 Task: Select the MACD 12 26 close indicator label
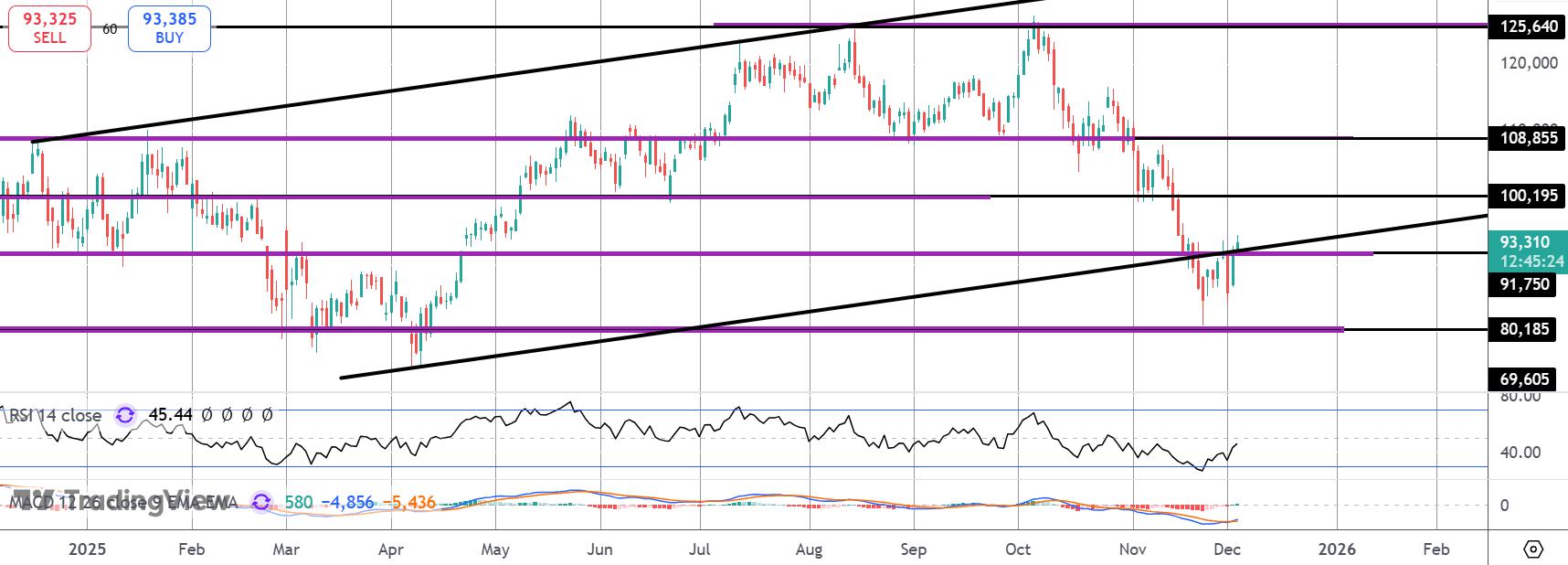124,503
